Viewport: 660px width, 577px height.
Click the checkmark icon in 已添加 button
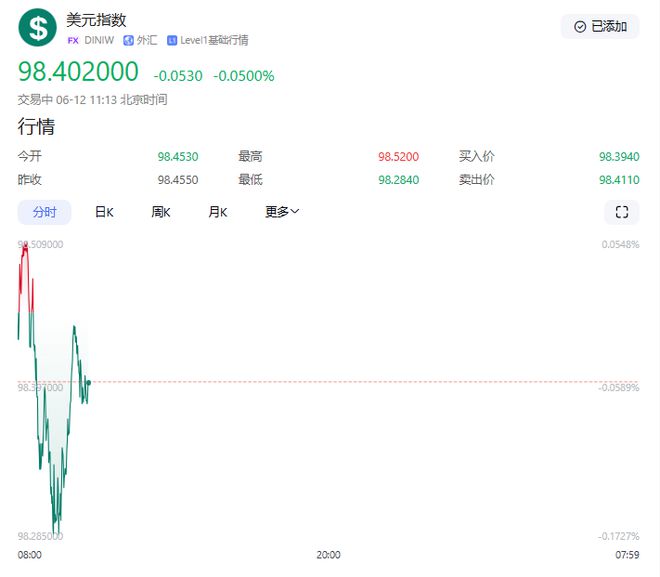click(580, 27)
